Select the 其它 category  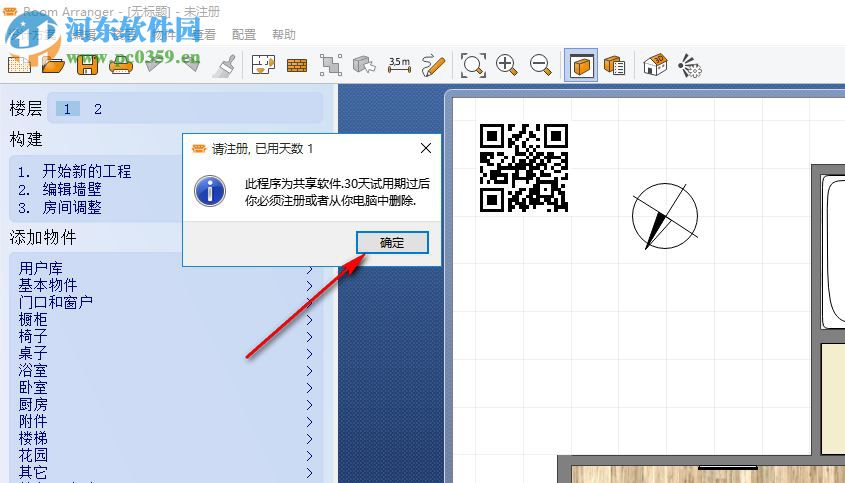tap(33, 472)
